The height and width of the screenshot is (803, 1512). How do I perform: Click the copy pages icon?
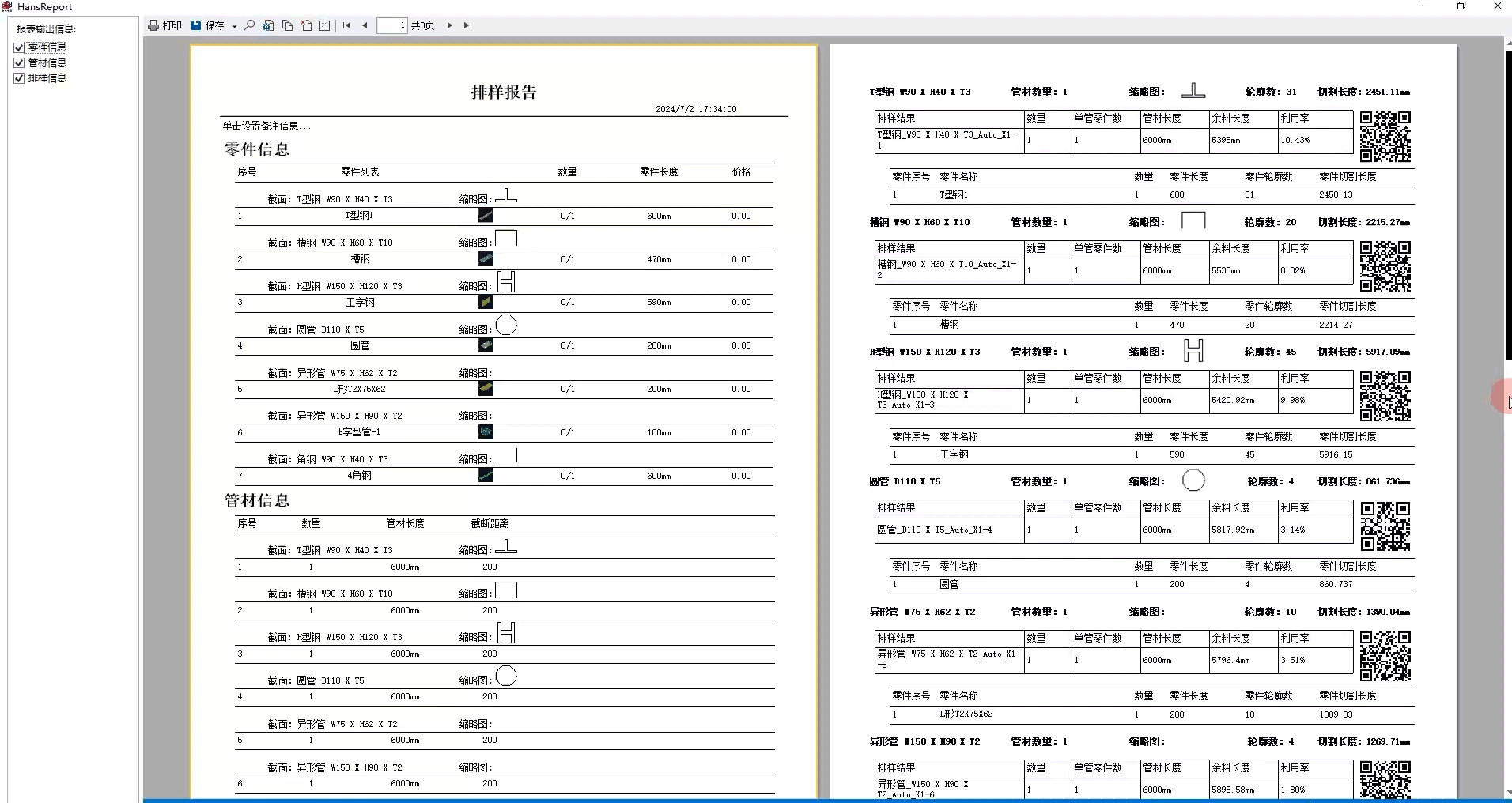click(287, 25)
